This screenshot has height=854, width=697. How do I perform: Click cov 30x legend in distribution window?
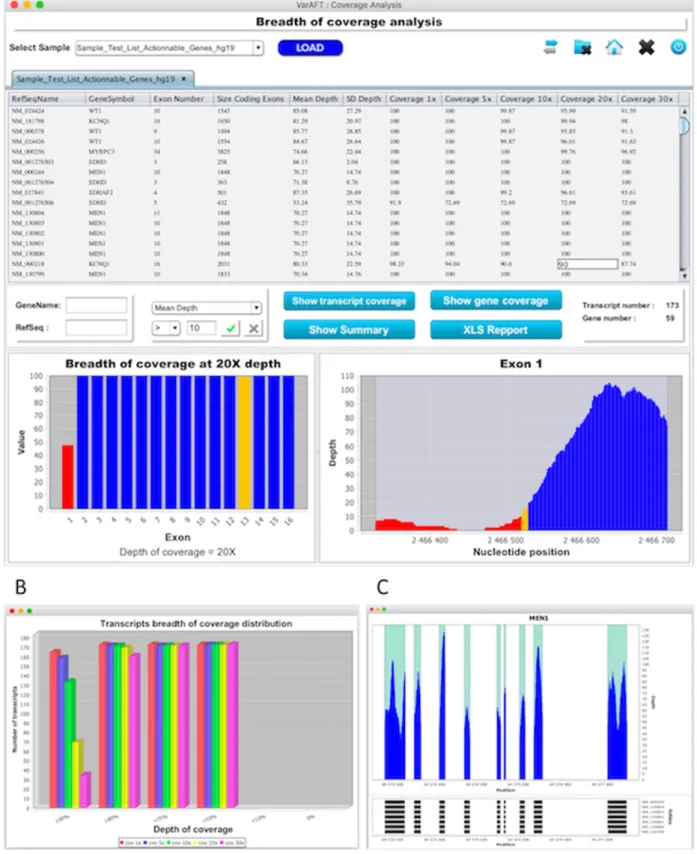click(232, 843)
